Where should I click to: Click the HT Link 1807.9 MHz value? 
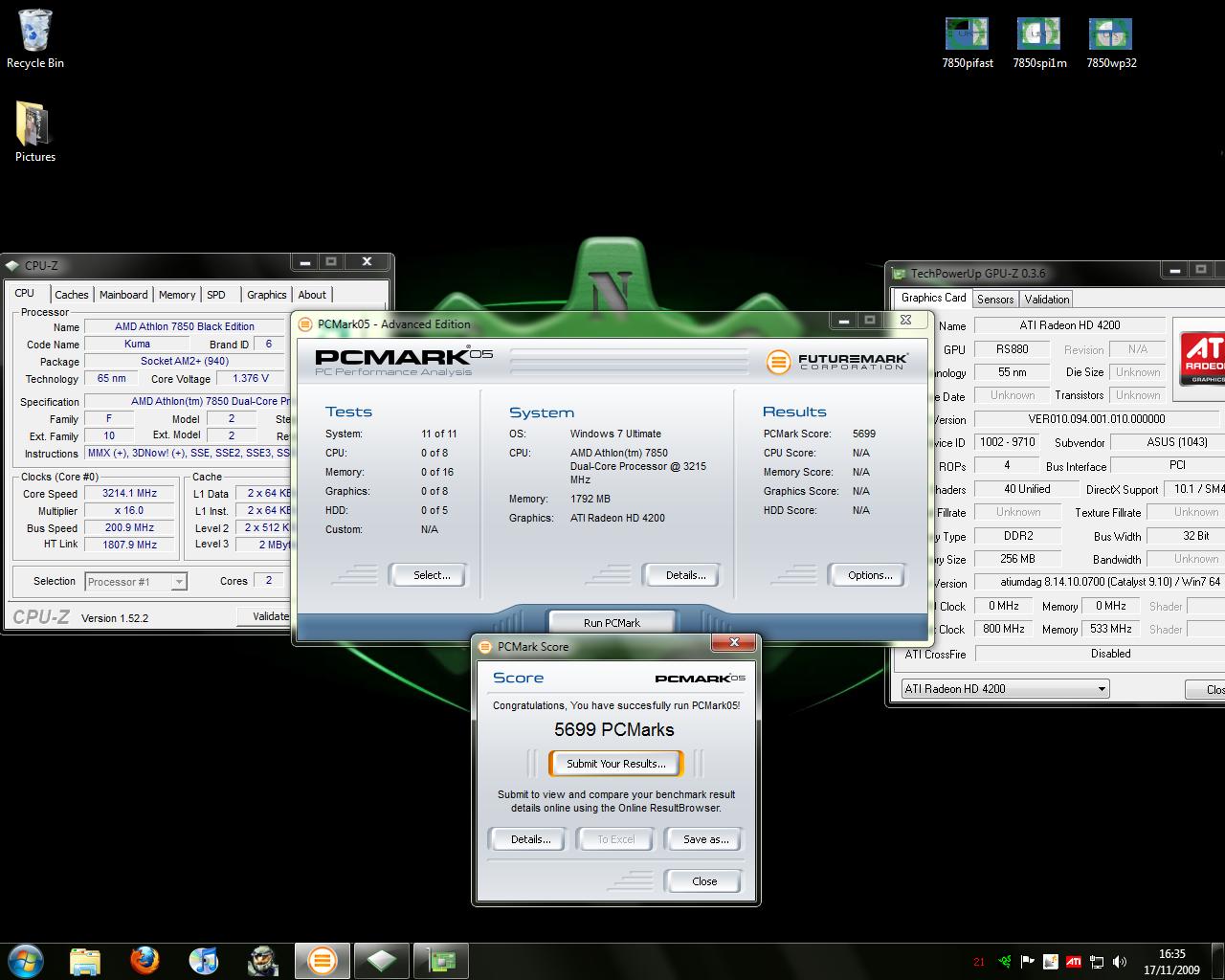(130, 546)
